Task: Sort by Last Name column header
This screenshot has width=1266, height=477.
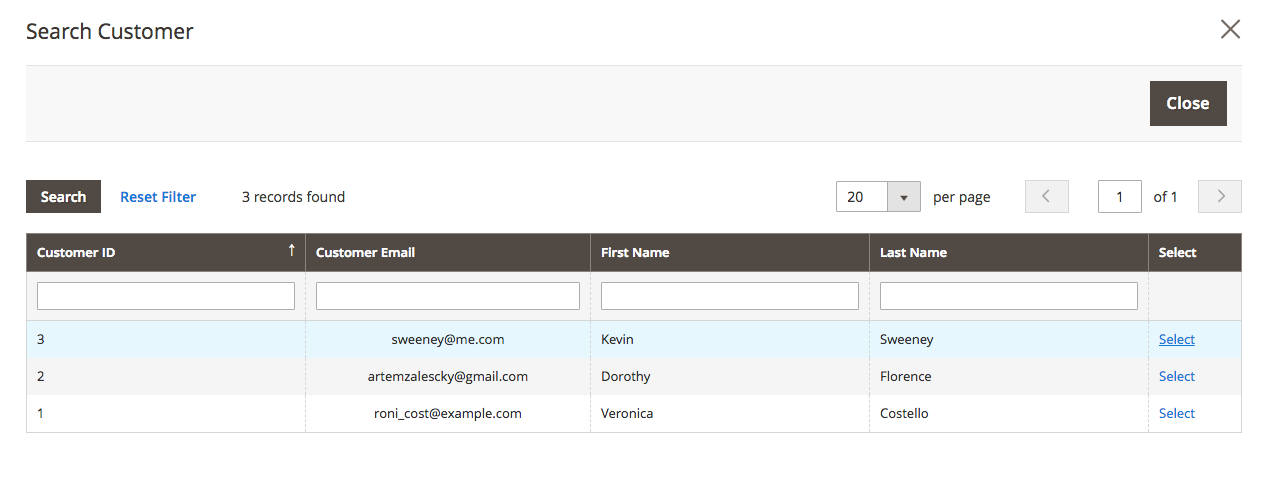Action: (x=1009, y=252)
